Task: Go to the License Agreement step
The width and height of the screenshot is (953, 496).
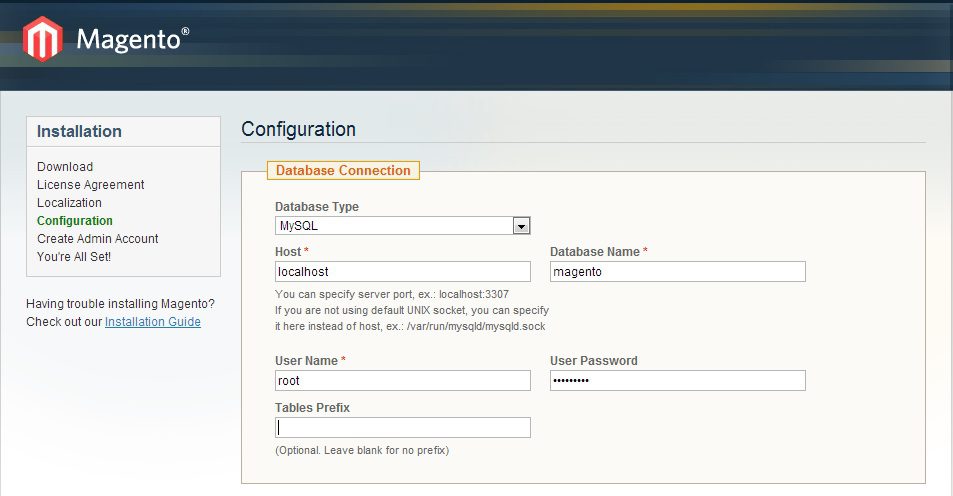Action: pos(91,185)
